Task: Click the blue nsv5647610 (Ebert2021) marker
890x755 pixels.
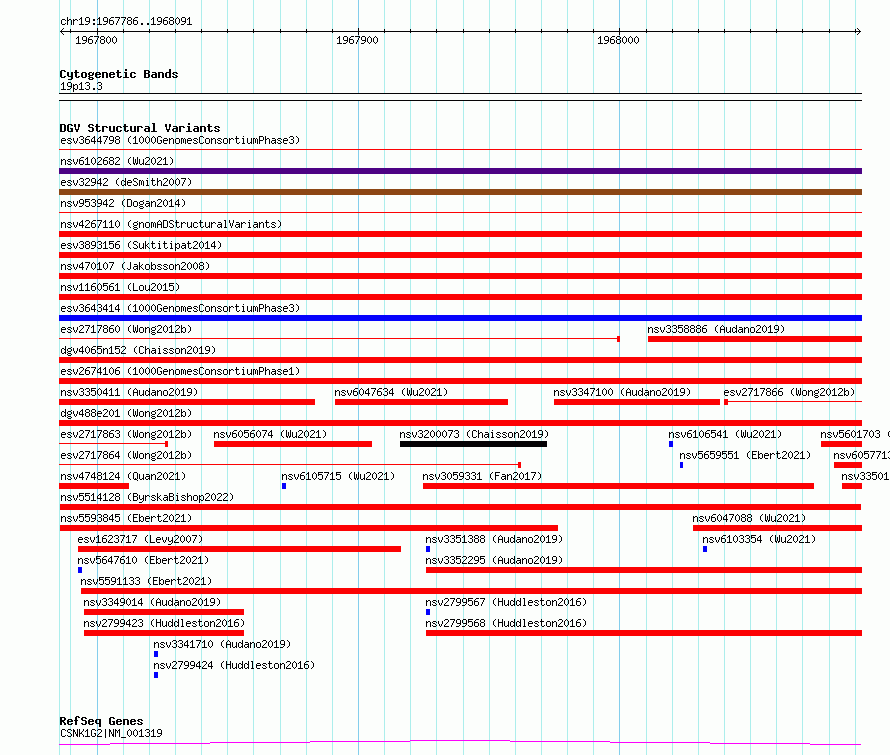Action: click(x=80, y=570)
